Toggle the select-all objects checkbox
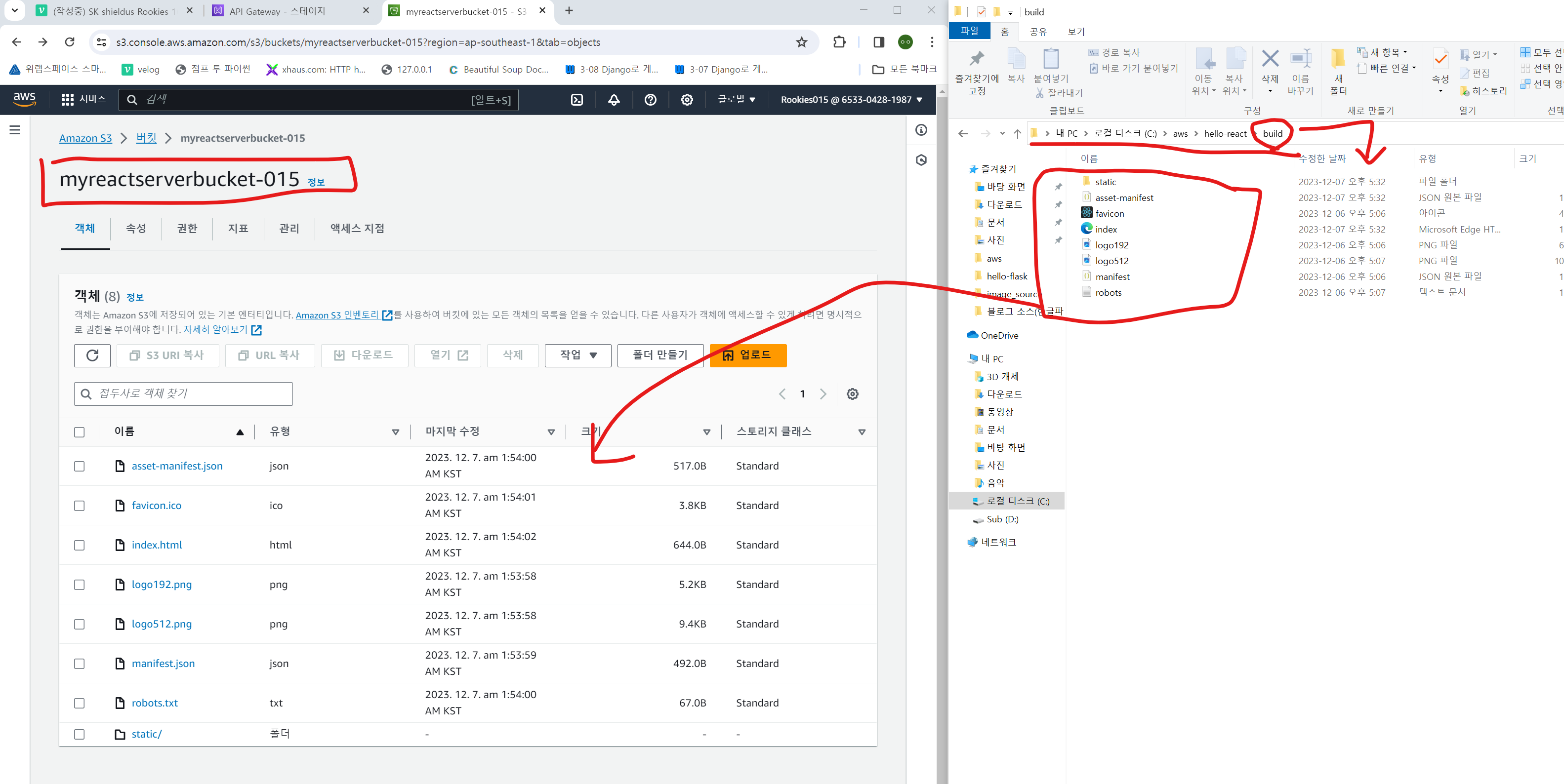This screenshot has width=1564, height=784. [x=80, y=431]
